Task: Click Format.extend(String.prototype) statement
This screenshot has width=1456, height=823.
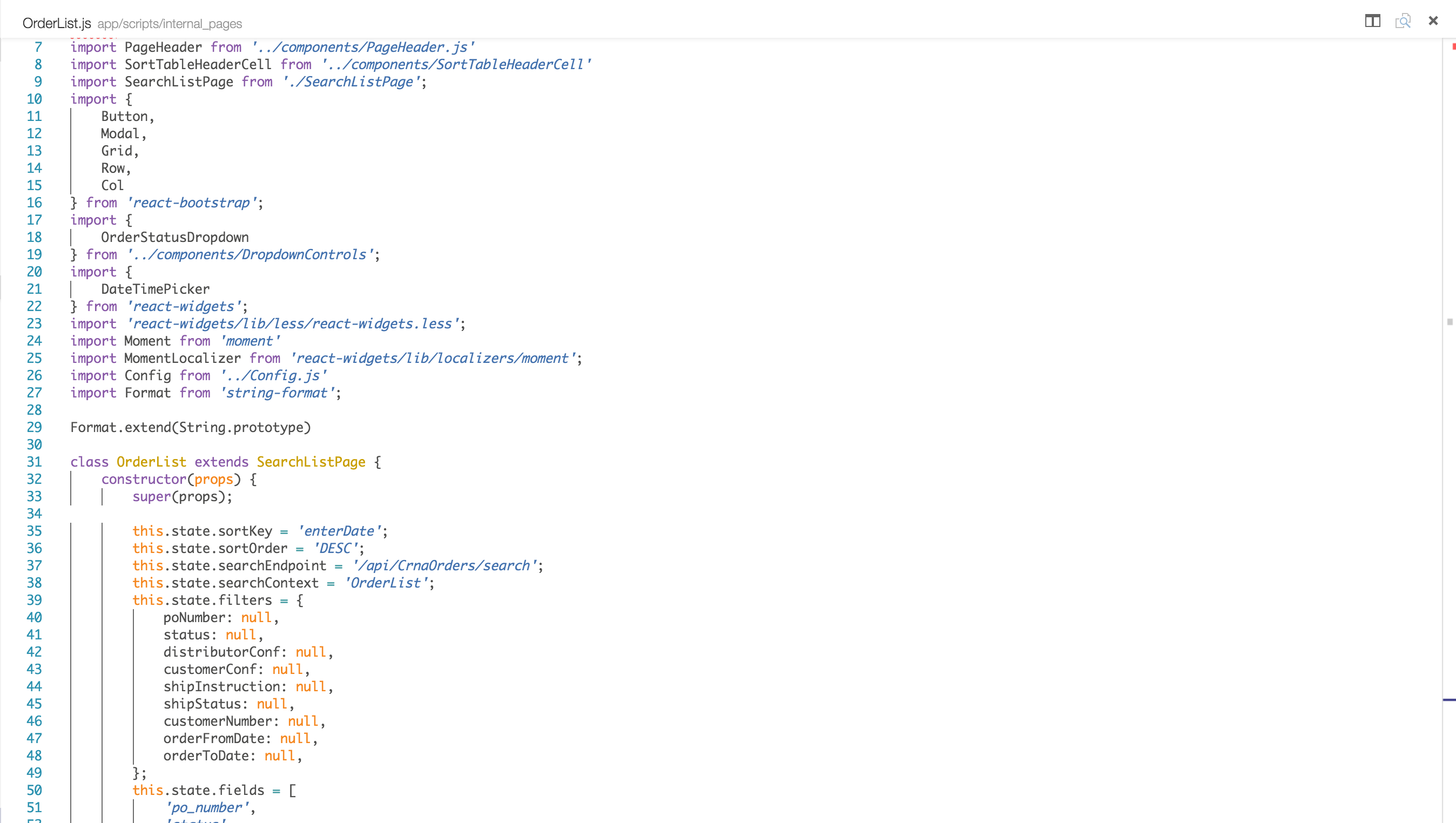Action: click(191, 427)
